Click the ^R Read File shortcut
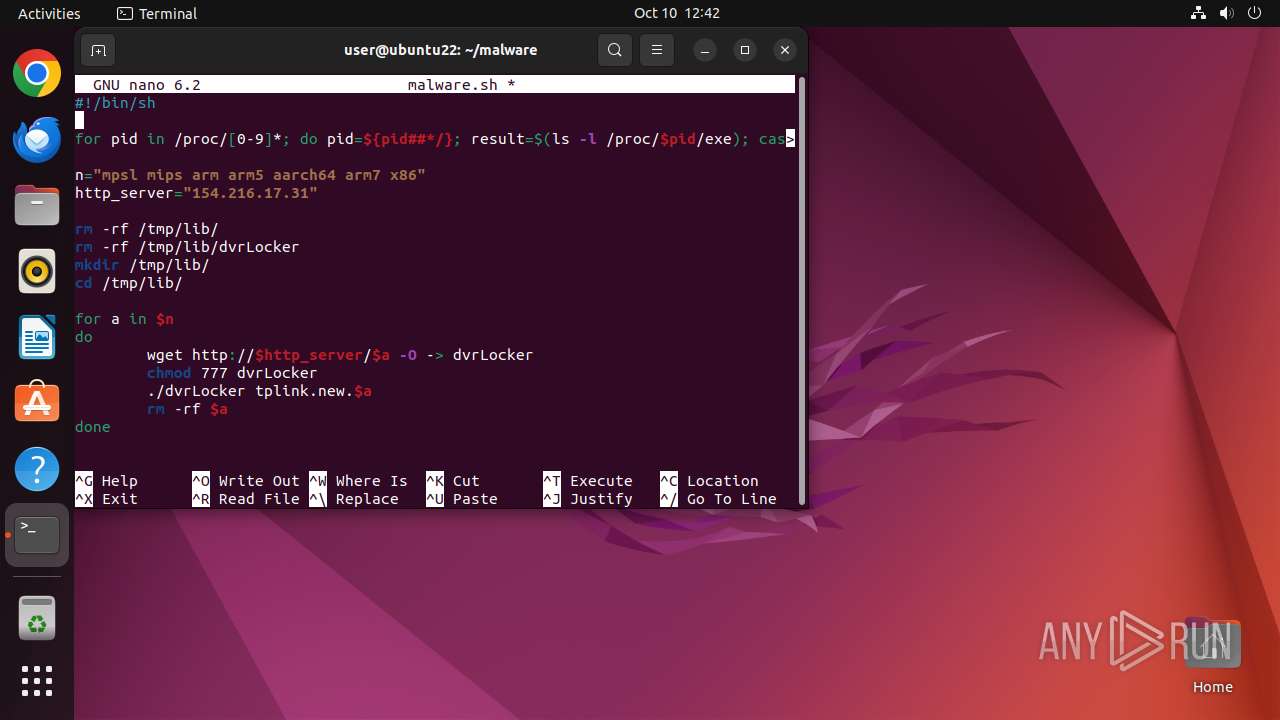 246,499
